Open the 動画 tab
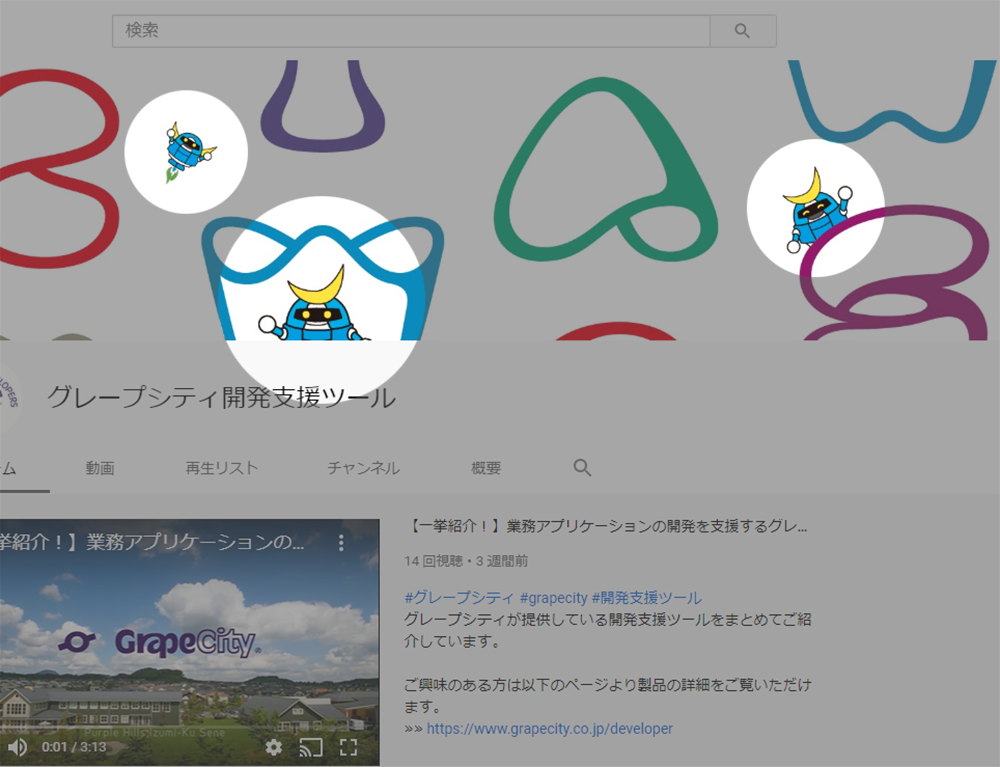The width and height of the screenshot is (1000, 767). pyautogui.click(x=99, y=468)
